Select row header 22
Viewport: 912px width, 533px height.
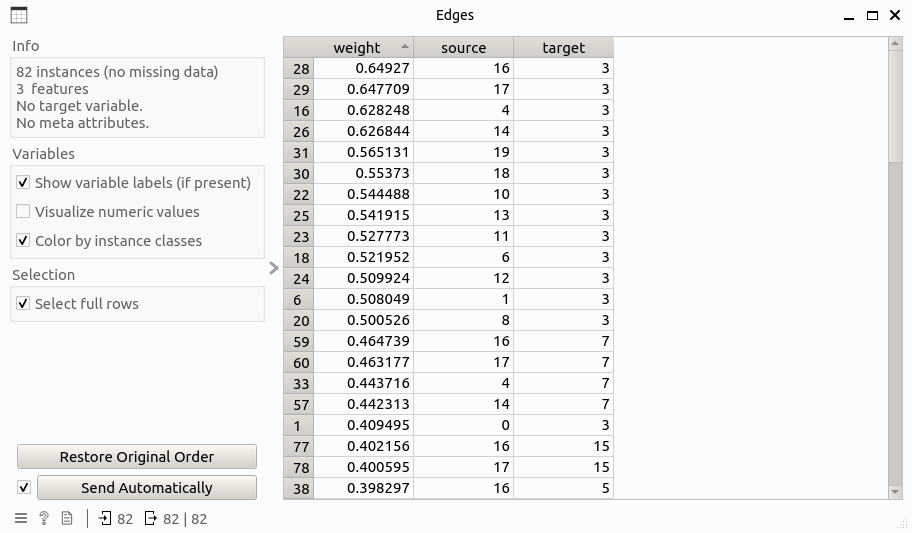point(299,194)
